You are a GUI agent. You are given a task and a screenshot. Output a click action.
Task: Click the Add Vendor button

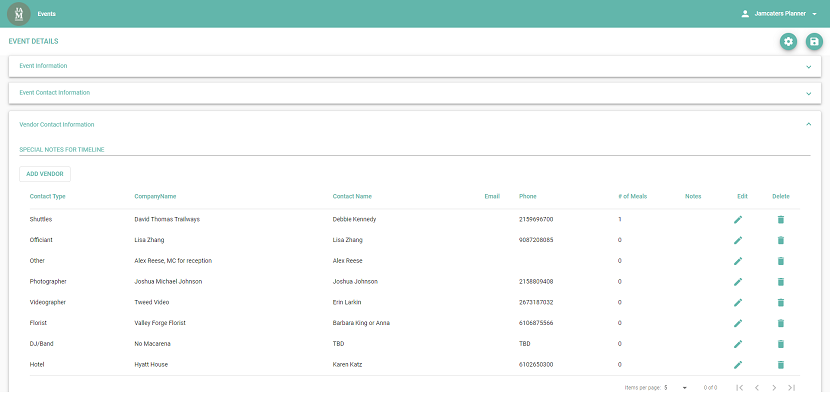pos(45,174)
